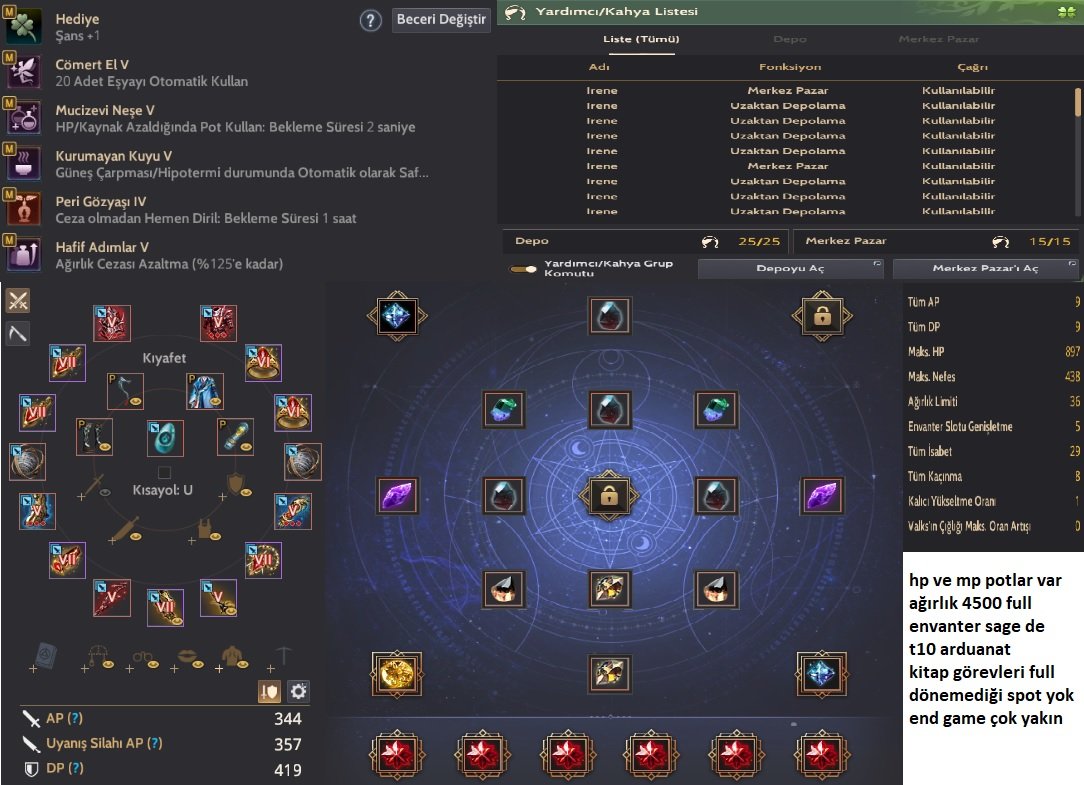Image resolution: width=1084 pixels, height=785 pixels.
Task: Select the Peri Gözyaşı IV skill icon
Action: [x=23, y=209]
